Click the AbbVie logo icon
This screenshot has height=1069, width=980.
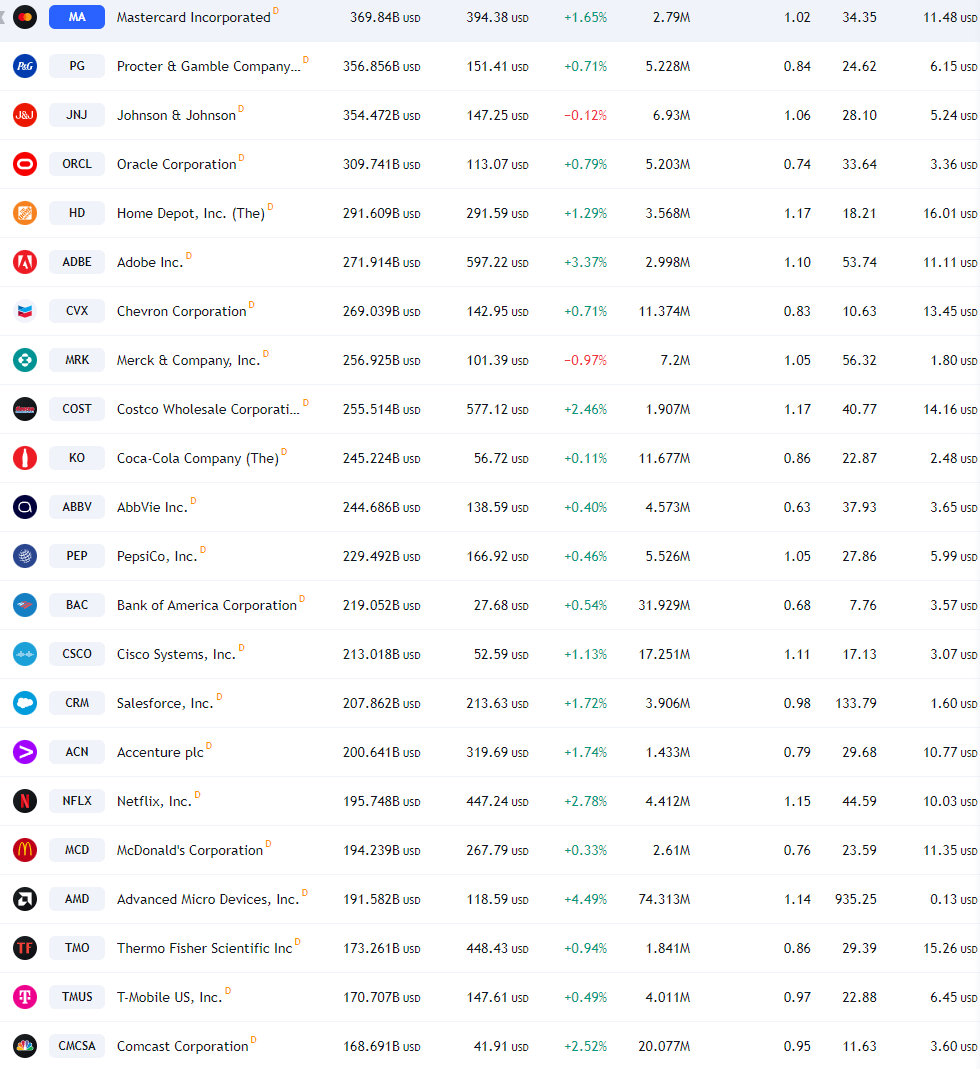click(x=25, y=507)
